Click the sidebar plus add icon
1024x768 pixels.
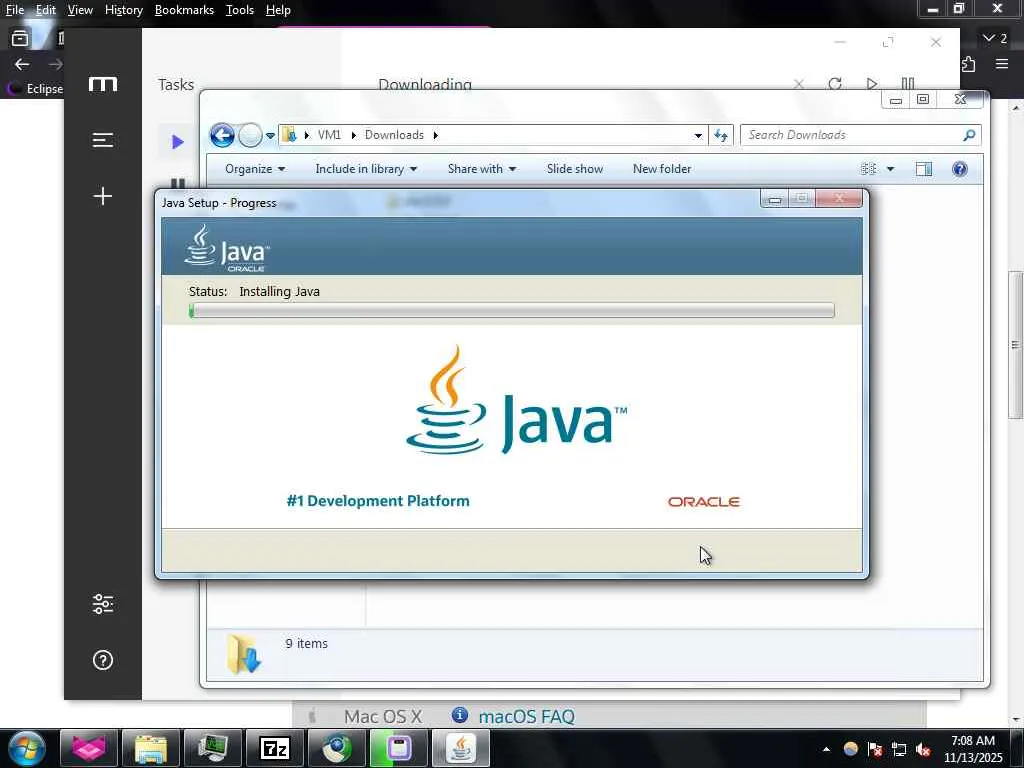pos(103,196)
